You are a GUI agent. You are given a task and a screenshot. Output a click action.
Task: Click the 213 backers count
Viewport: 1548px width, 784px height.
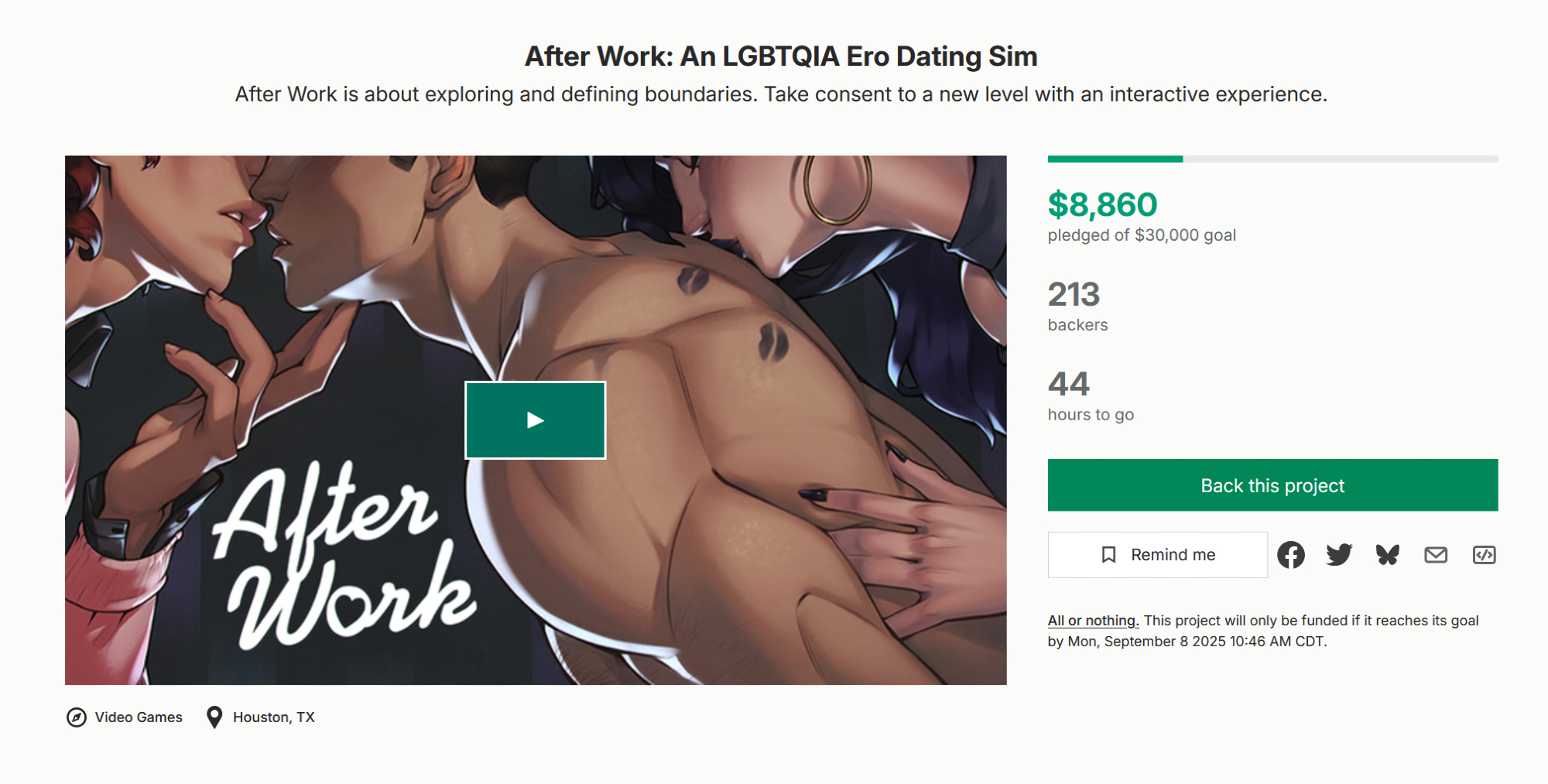1074,295
